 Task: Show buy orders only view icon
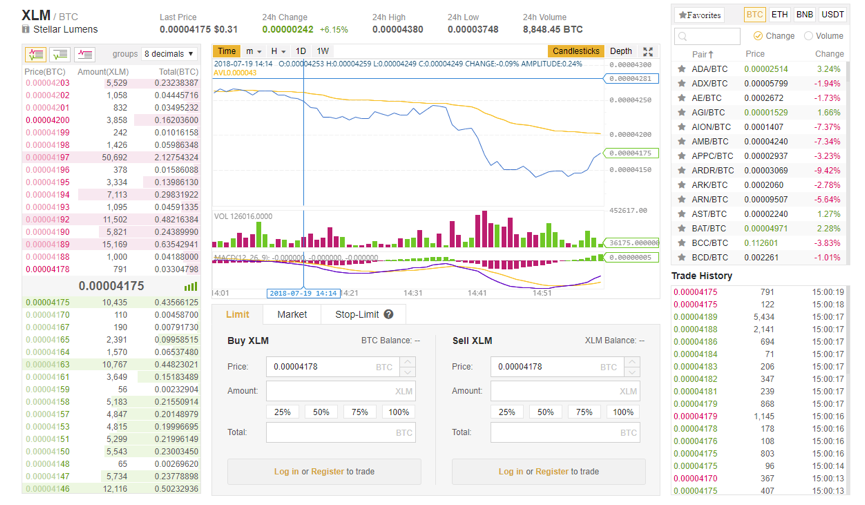click(60, 54)
